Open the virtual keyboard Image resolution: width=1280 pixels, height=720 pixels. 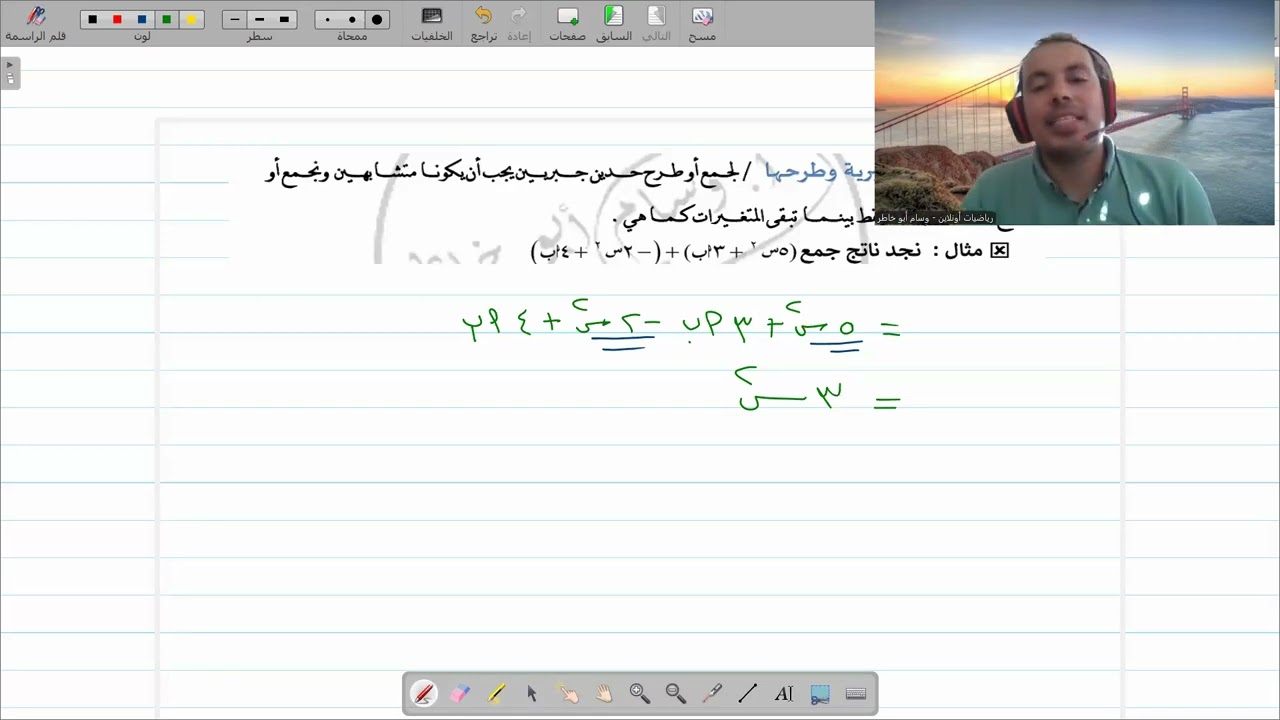tap(856, 693)
